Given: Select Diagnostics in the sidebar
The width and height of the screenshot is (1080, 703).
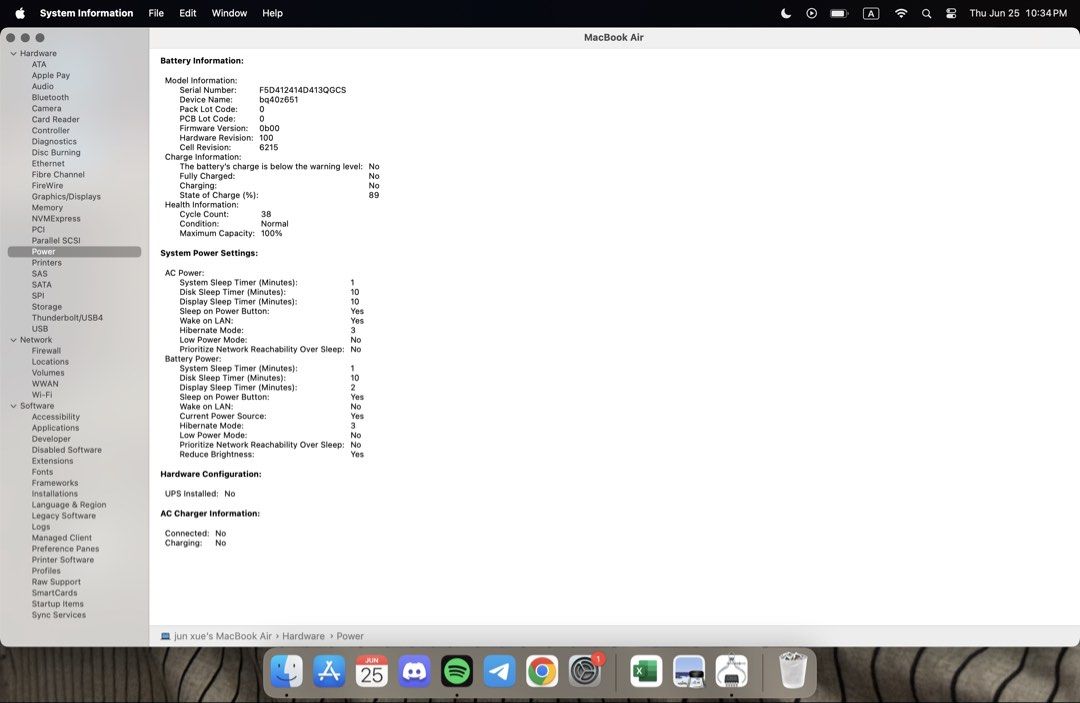Looking at the screenshot, I should [54, 141].
